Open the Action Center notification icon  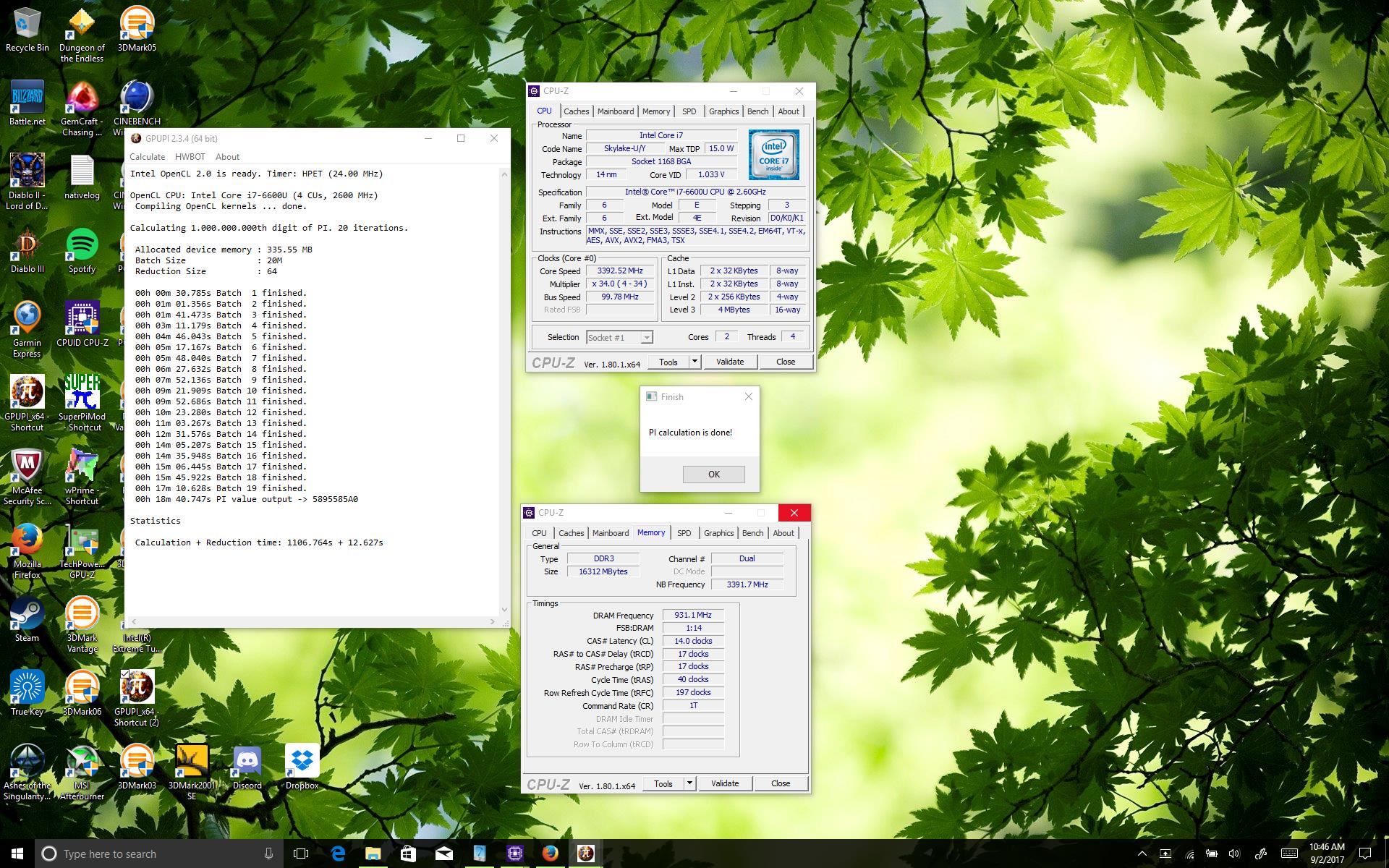pyautogui.click(x=1365, y=854)
